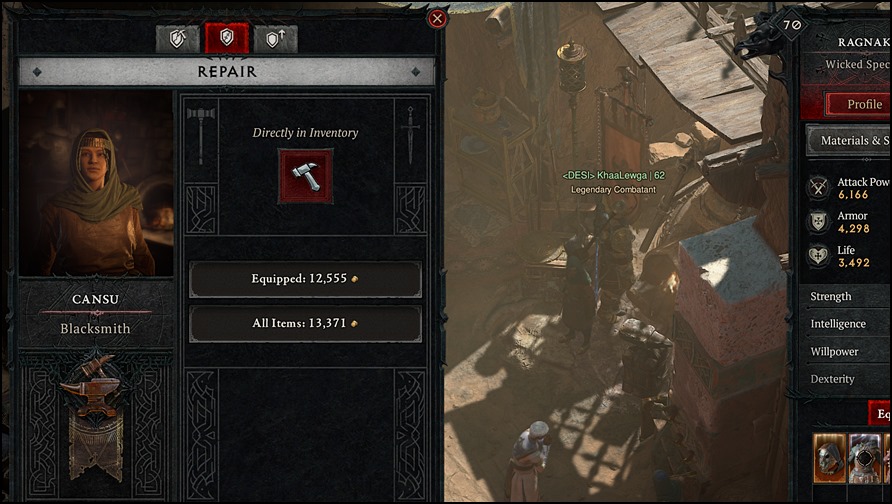Click the equipped helmet item slot
Image resolution: width=892 pixels, height=504 pixels.
pyautogui.click(x=829, y=458)
